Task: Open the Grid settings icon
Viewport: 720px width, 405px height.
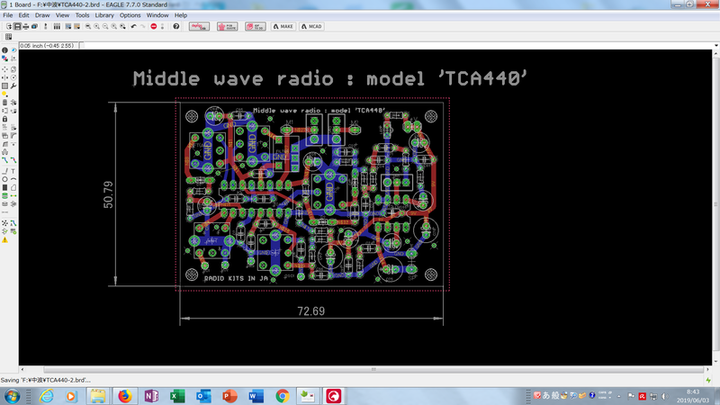Action: (x=6, y=38)
